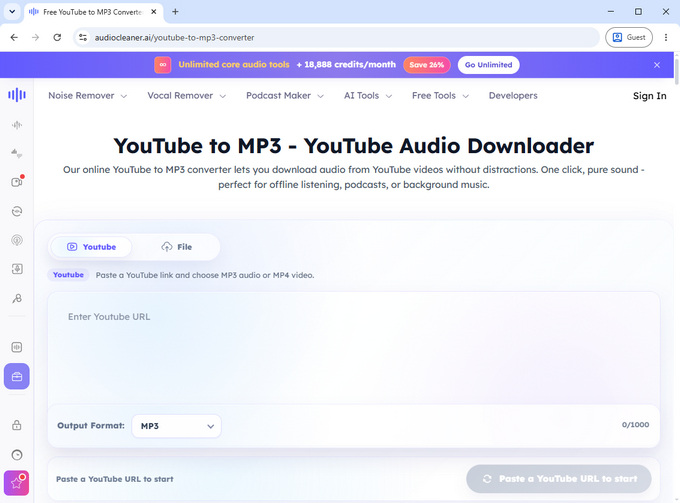
Task: Dismiss the promo banner with the X
Action: click(657, 65)
